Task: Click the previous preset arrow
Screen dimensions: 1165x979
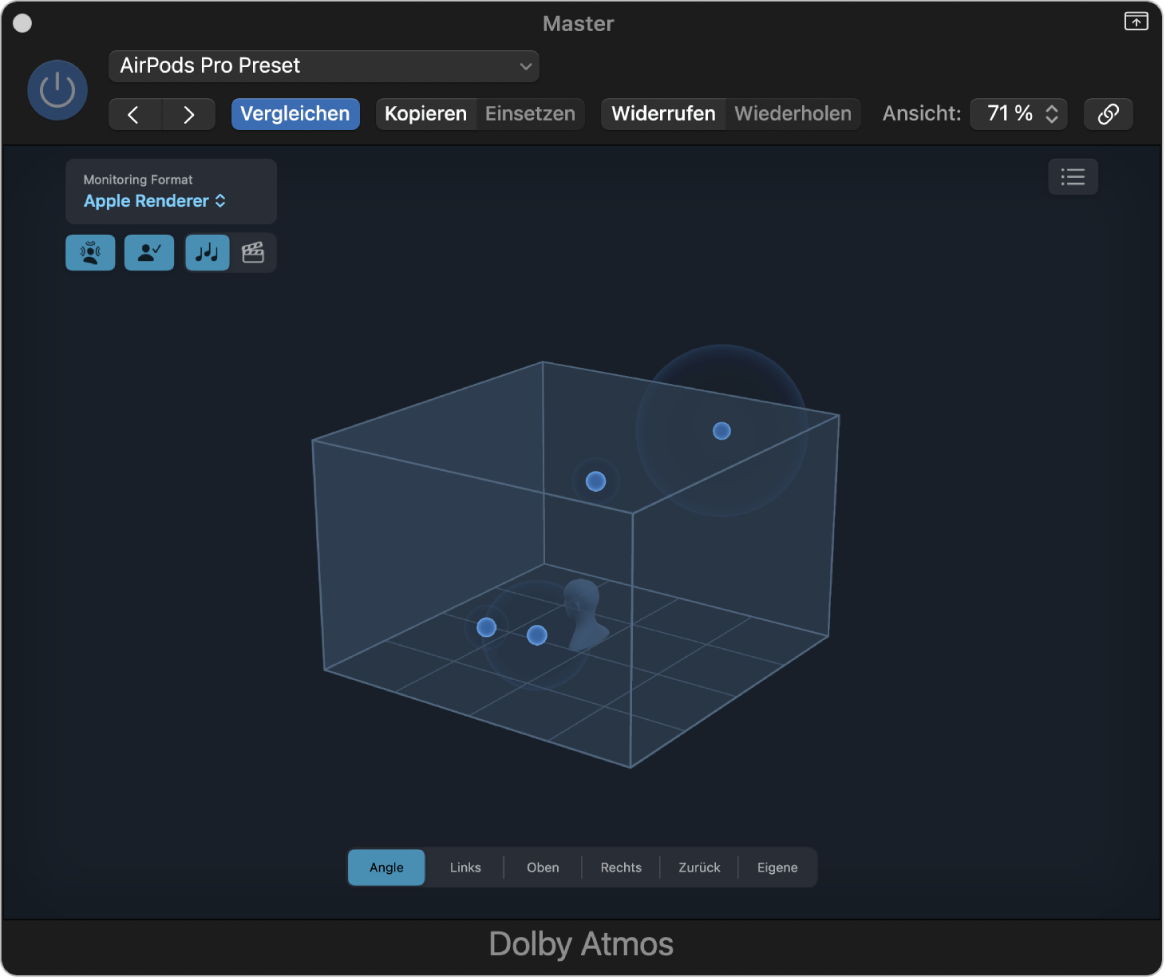Action: (x=135, y=113)
